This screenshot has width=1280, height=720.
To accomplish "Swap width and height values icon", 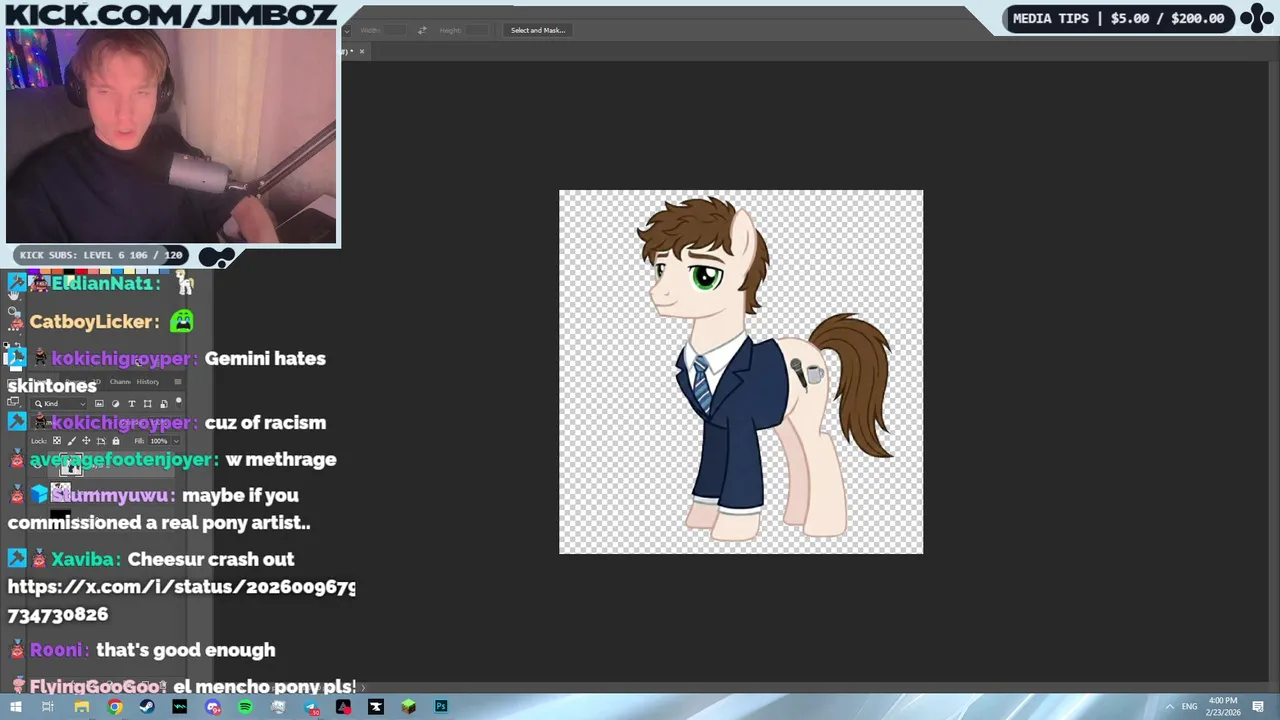I will coord(422,30).
